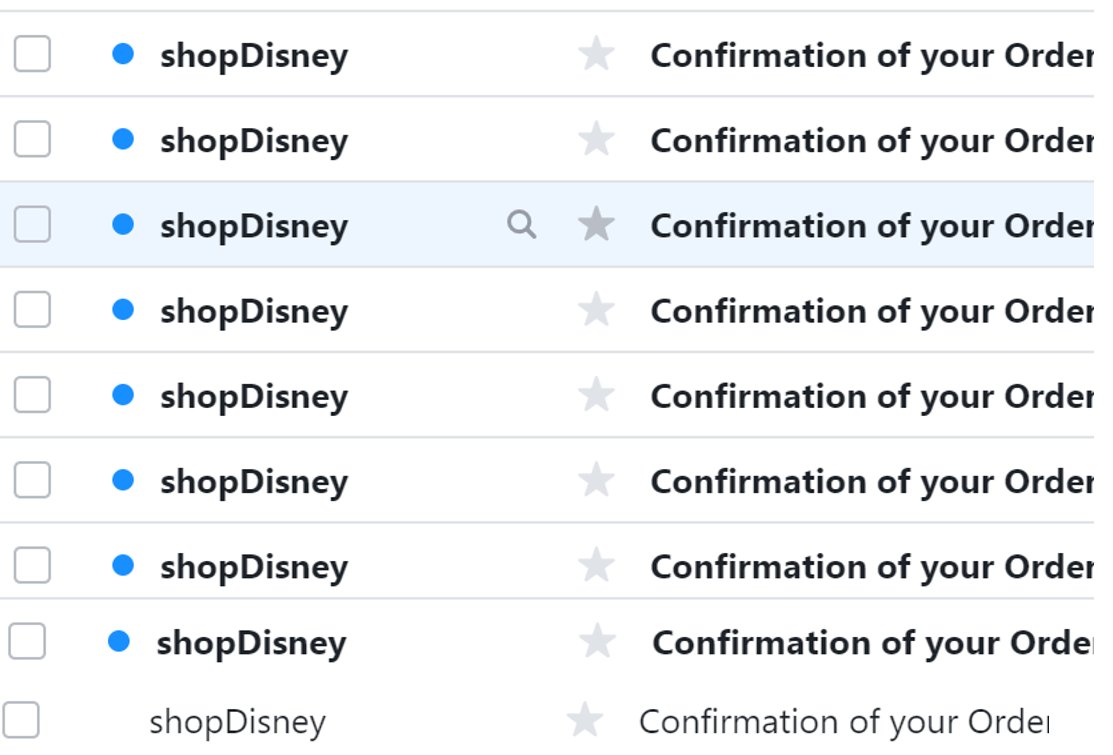
Task: Click the magnifier icon on highlighted row
Action: click(x=522, y=224)
